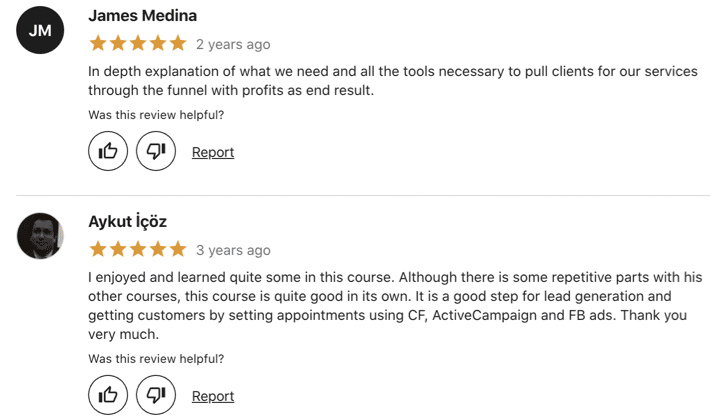Click the last star in Aykut İçöz's rating
Screen dimensions: 711x420
point(178,249)
